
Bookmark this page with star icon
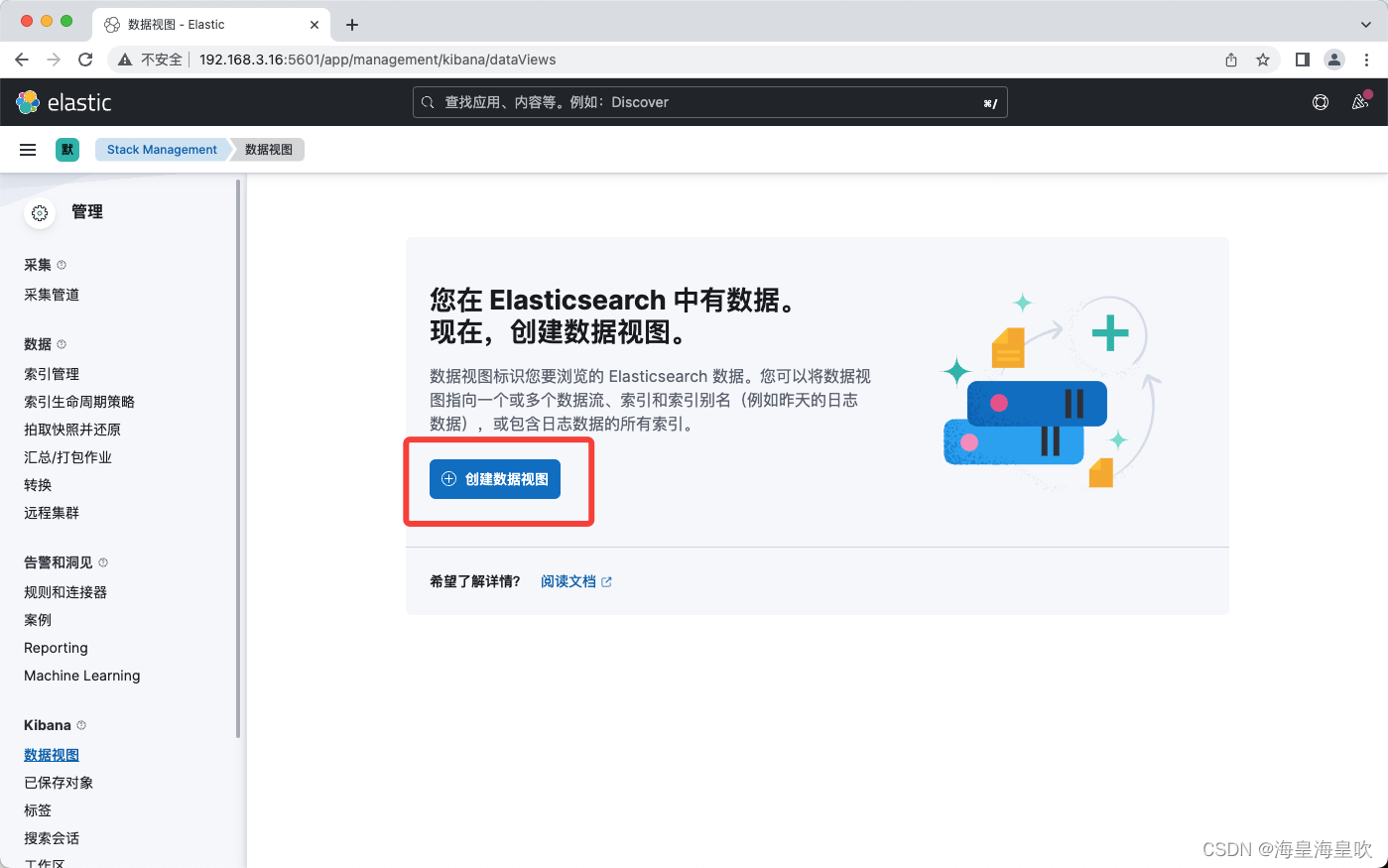(x=1263, y=60)
